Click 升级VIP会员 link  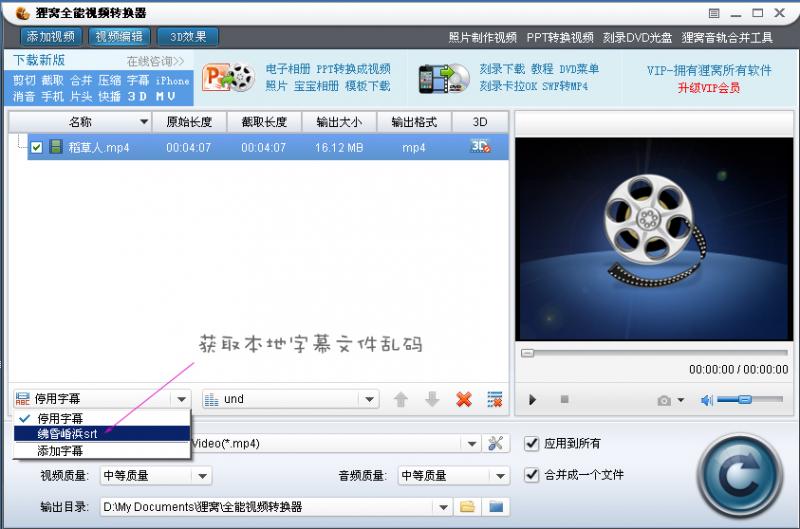pos(709,88)
